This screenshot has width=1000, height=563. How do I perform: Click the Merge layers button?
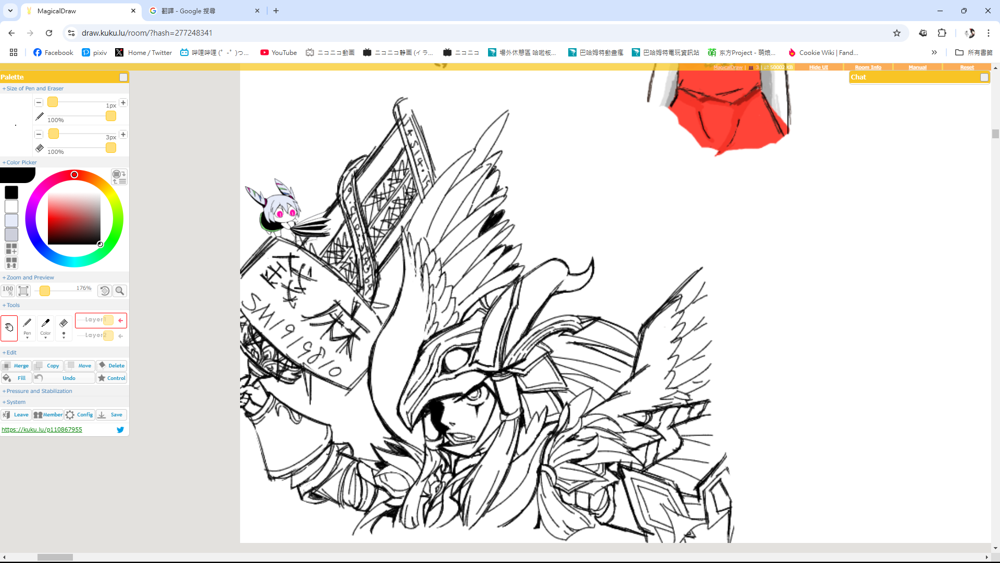[x=16, y=365]
